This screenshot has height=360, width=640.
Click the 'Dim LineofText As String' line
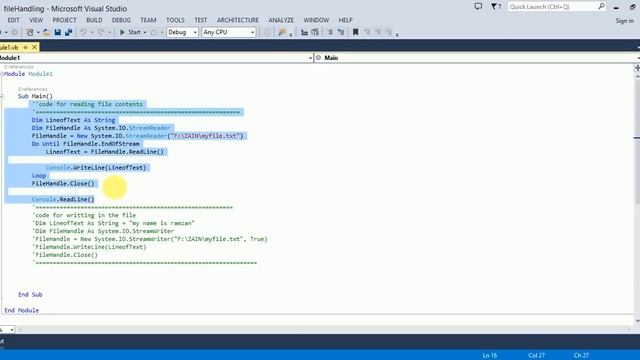click(73, 120)
